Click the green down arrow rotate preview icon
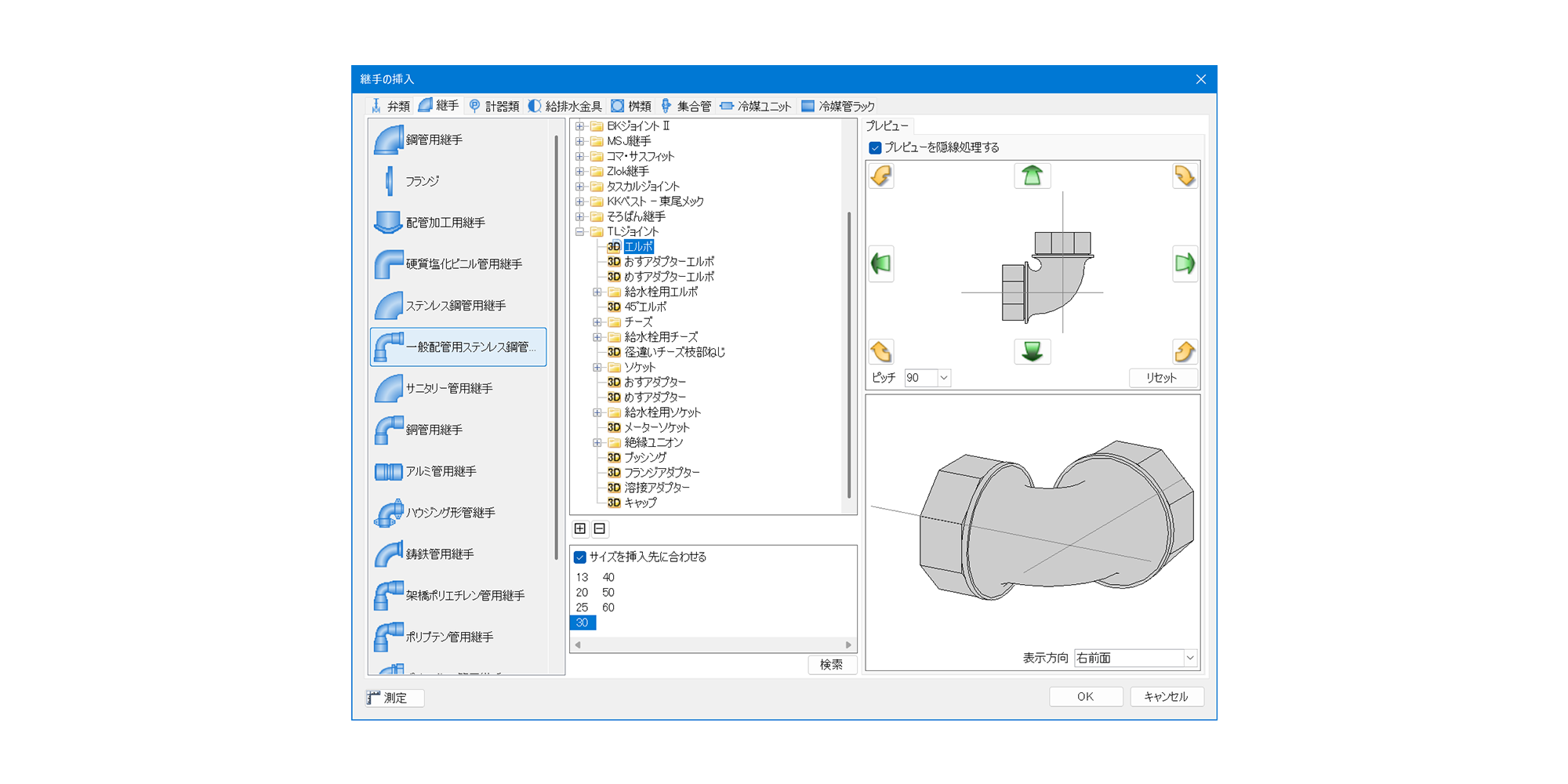Image resolution: width=1568 pixels, height=784 pixels. [x=1032, y=351]
